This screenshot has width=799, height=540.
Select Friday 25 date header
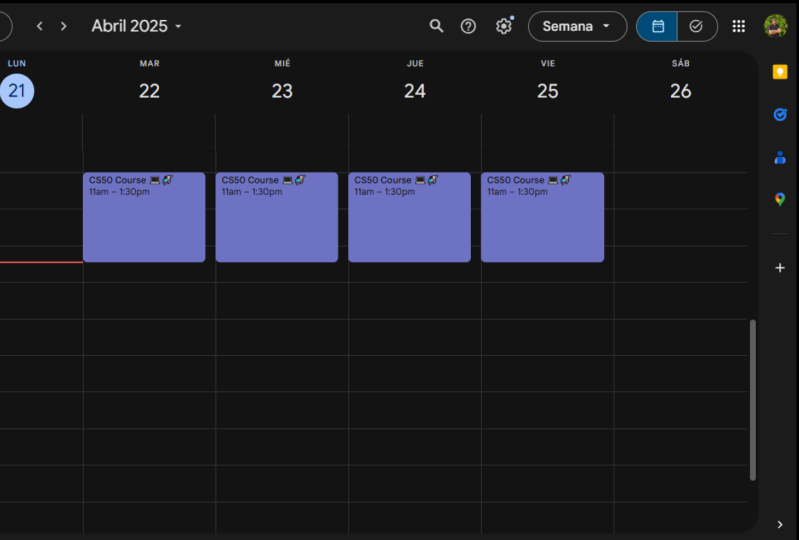tap(548, 91)
